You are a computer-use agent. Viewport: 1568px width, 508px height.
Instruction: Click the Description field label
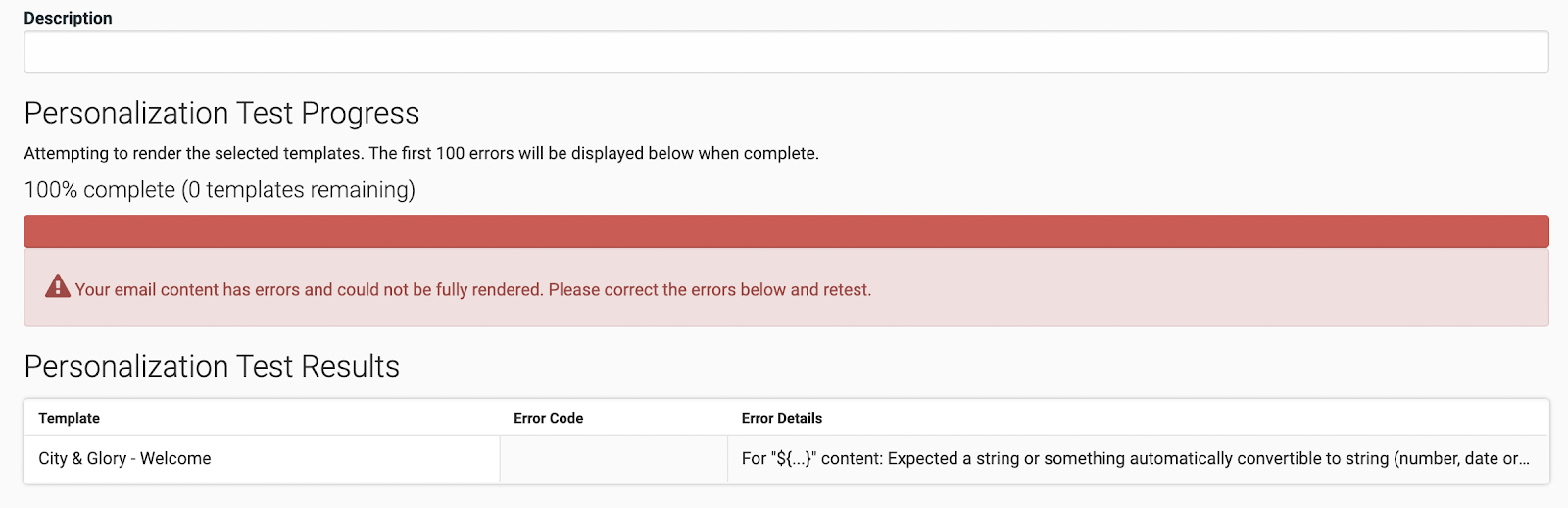coord(68,18)
